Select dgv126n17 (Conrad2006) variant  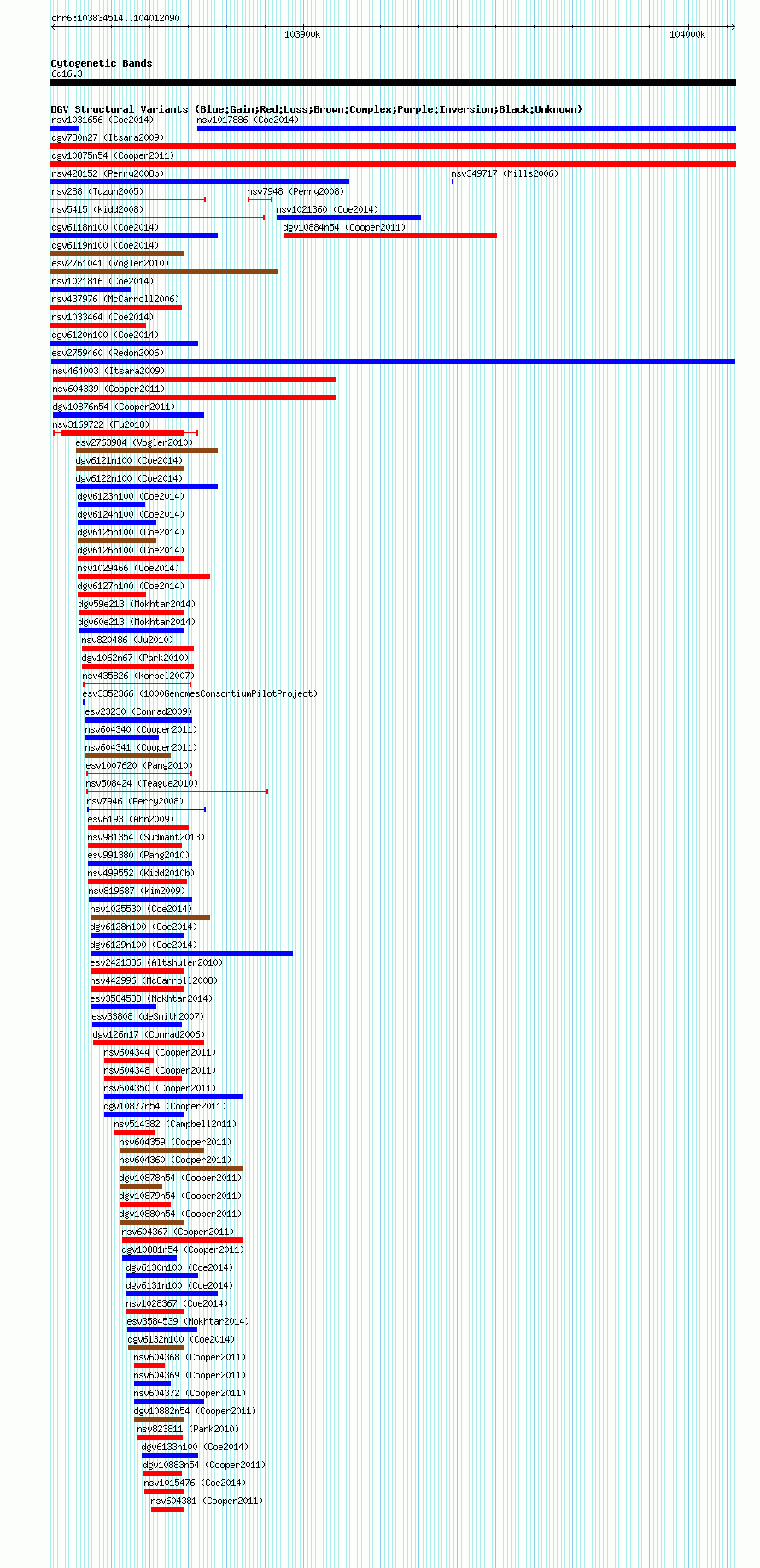pyautogui.click(x=149, y=1035)
